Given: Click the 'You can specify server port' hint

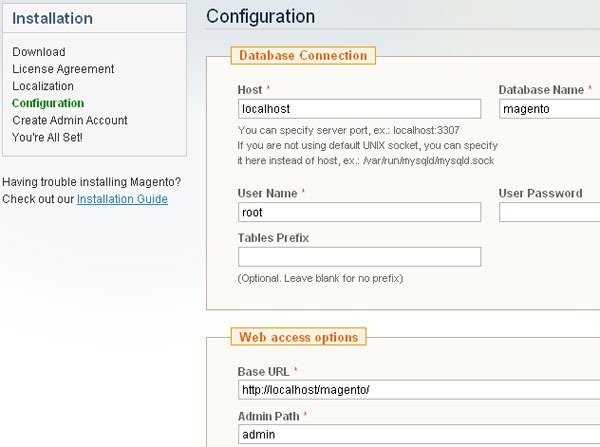Looking at the screenshot, I should (x=349, y=130).
